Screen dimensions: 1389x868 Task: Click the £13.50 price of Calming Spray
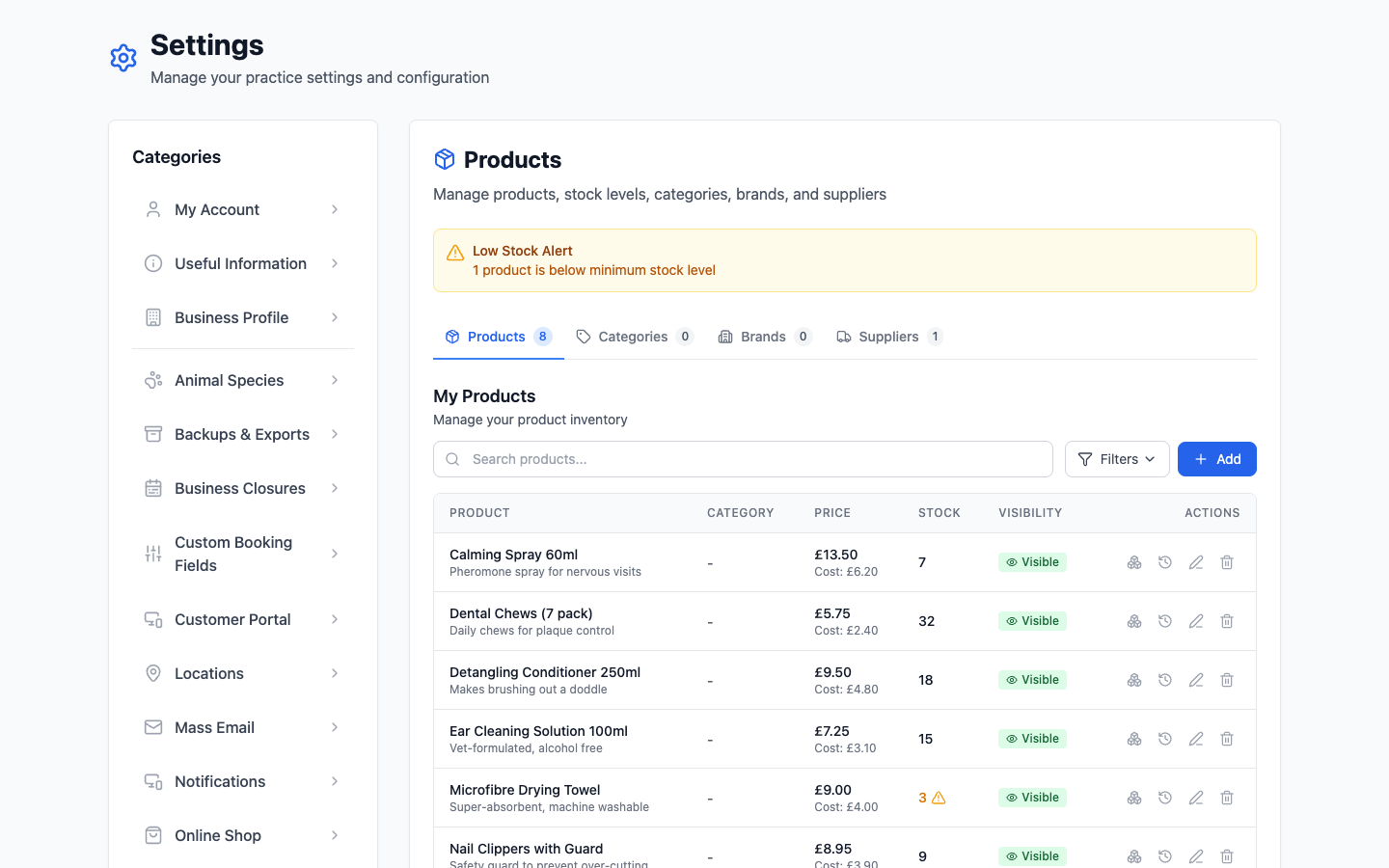click(836, 555)
